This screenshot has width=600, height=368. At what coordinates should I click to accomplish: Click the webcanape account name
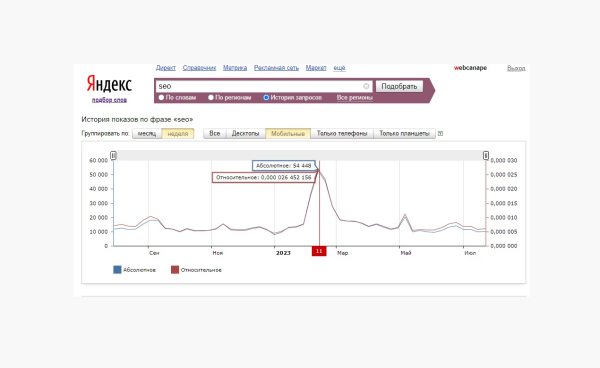click(470, 68)
